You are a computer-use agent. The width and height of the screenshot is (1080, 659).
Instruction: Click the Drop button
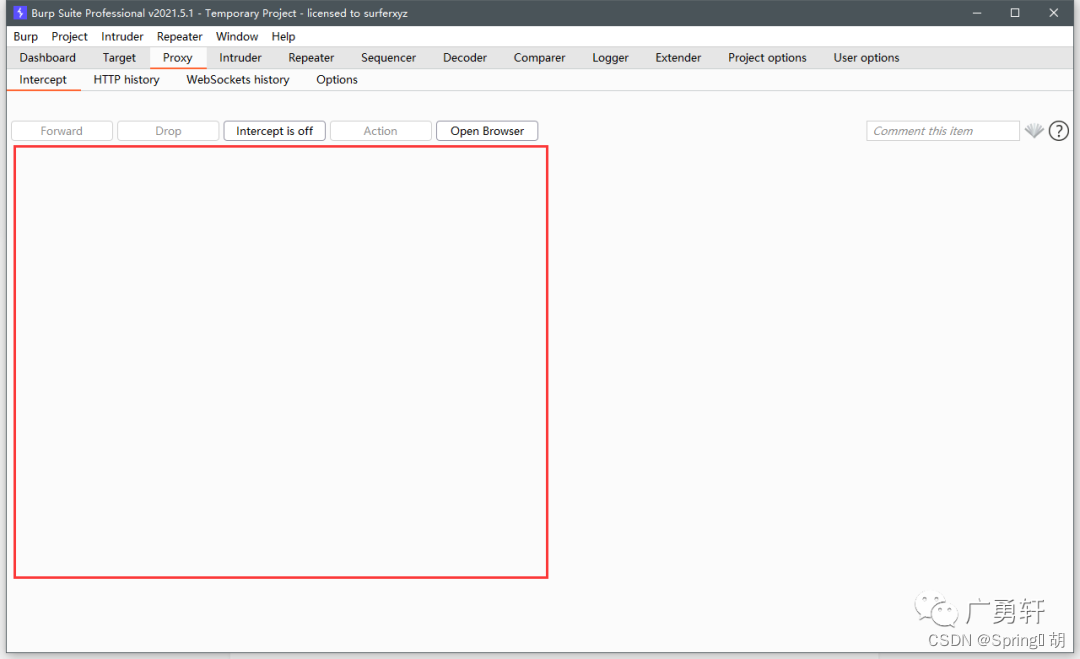168,131
